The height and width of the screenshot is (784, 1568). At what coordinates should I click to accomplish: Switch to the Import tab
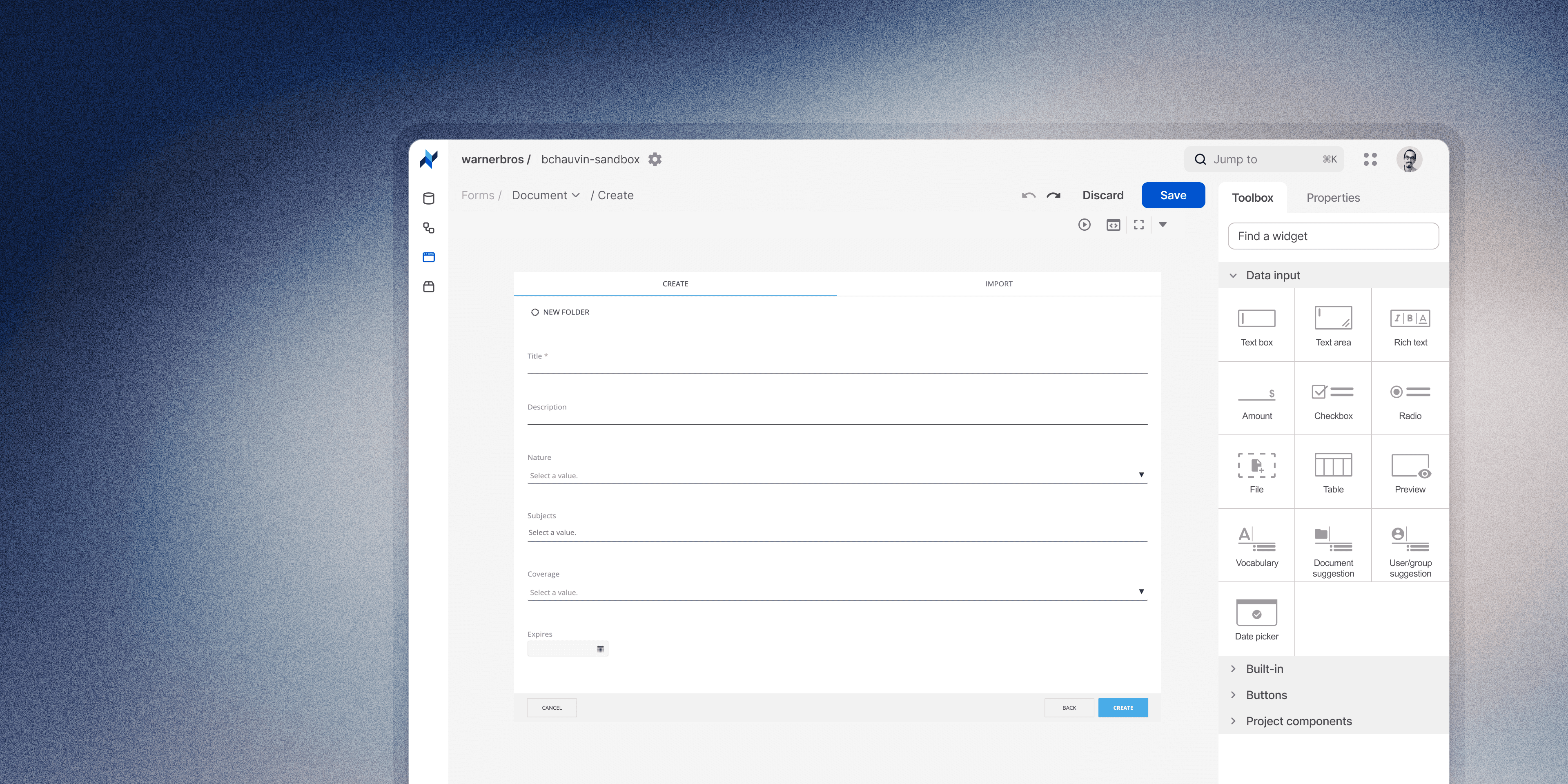998,284
